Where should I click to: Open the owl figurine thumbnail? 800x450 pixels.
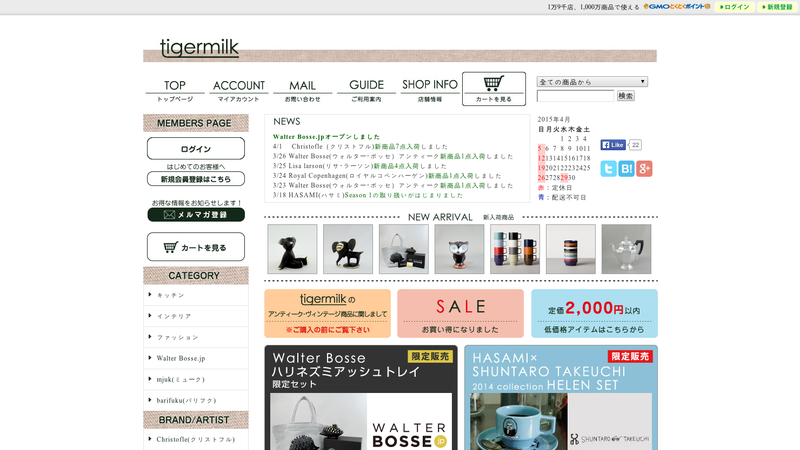pos(459,249)
